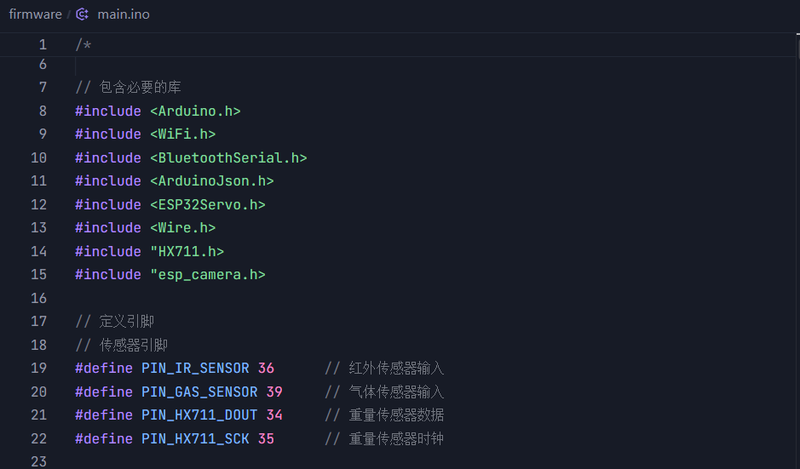Click the #define keyword on line 19
The width and height of the screenshot is (800, 469).
[x=104, y=368]
